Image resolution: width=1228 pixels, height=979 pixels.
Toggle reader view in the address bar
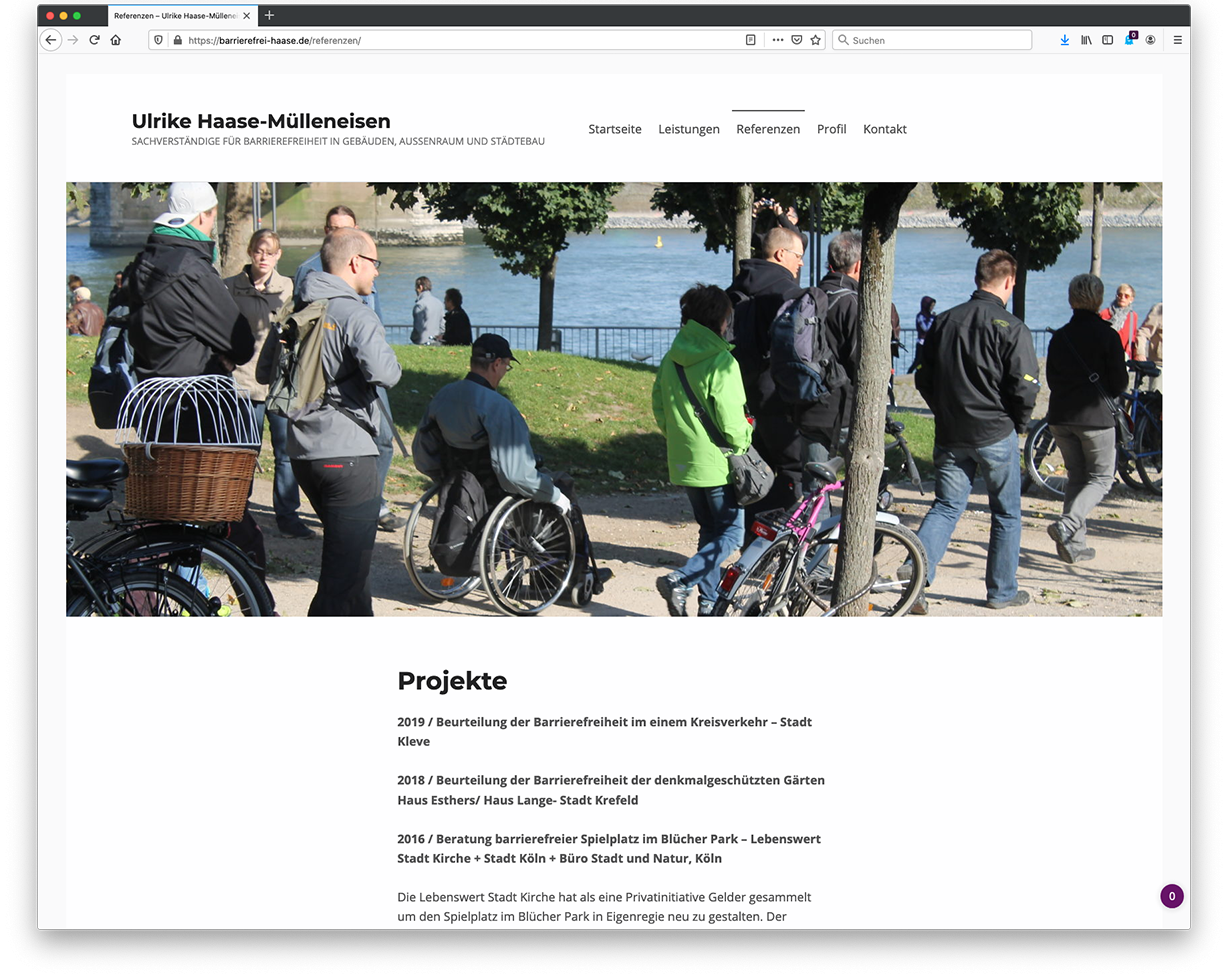click(751, 40)
